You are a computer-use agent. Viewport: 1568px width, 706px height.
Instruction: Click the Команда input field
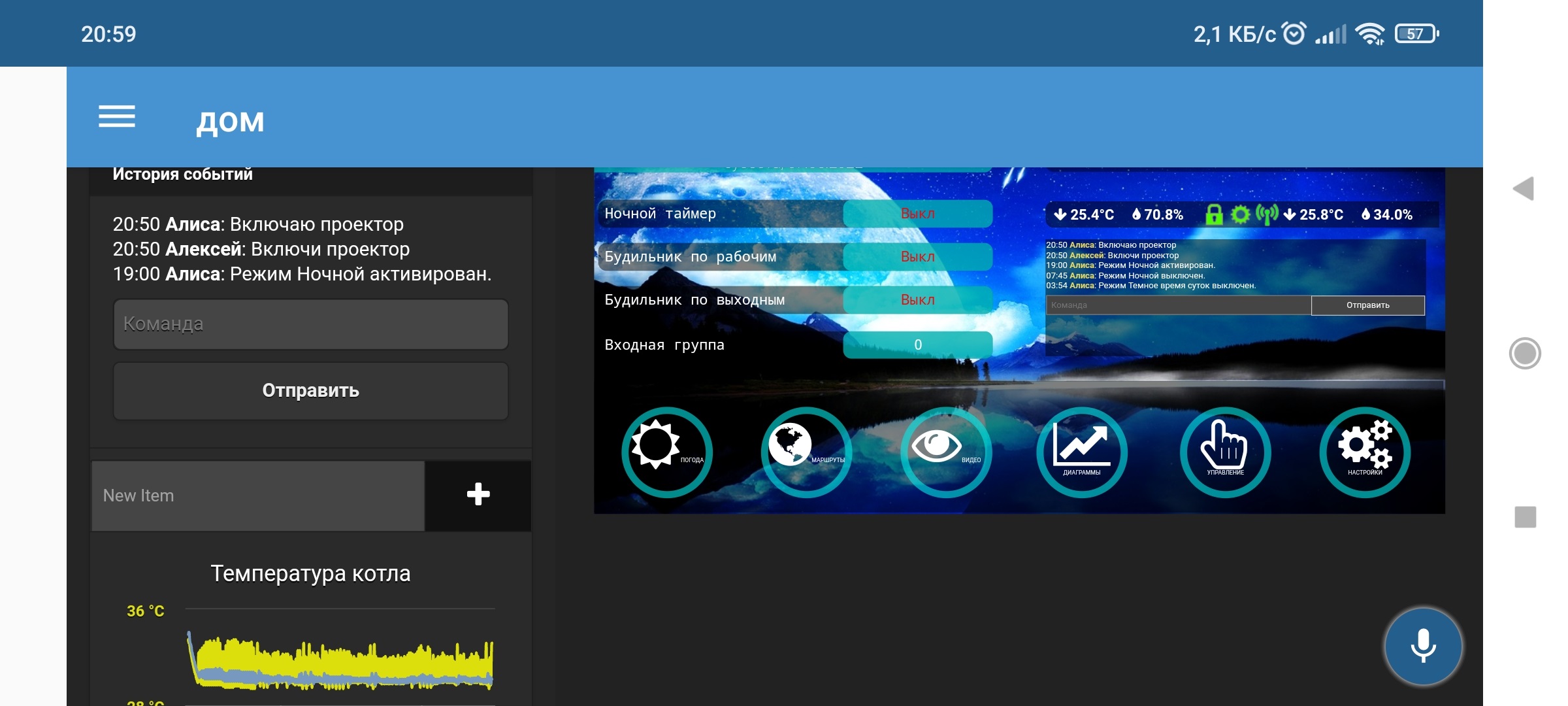309,321
